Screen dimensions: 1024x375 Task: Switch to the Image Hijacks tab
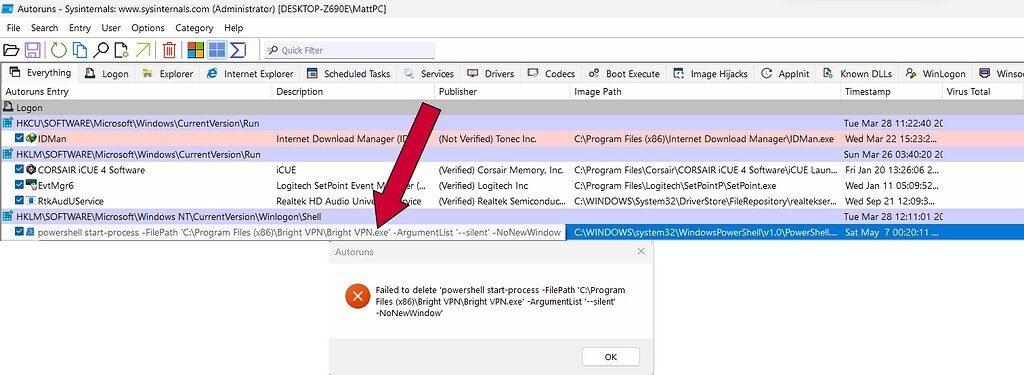point(711,74)
